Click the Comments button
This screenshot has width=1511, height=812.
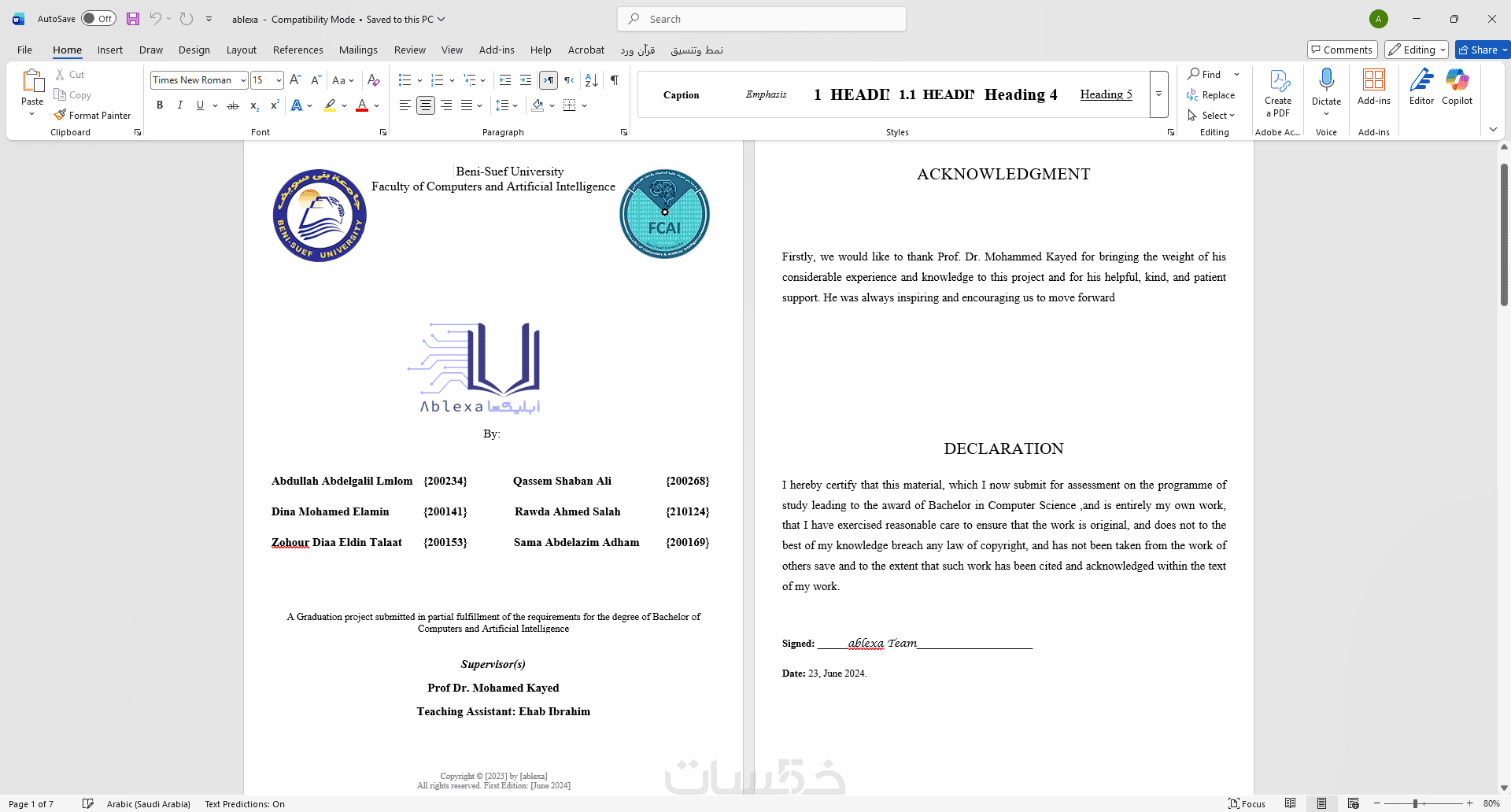pyautogui.click(x=1343, y=50)
